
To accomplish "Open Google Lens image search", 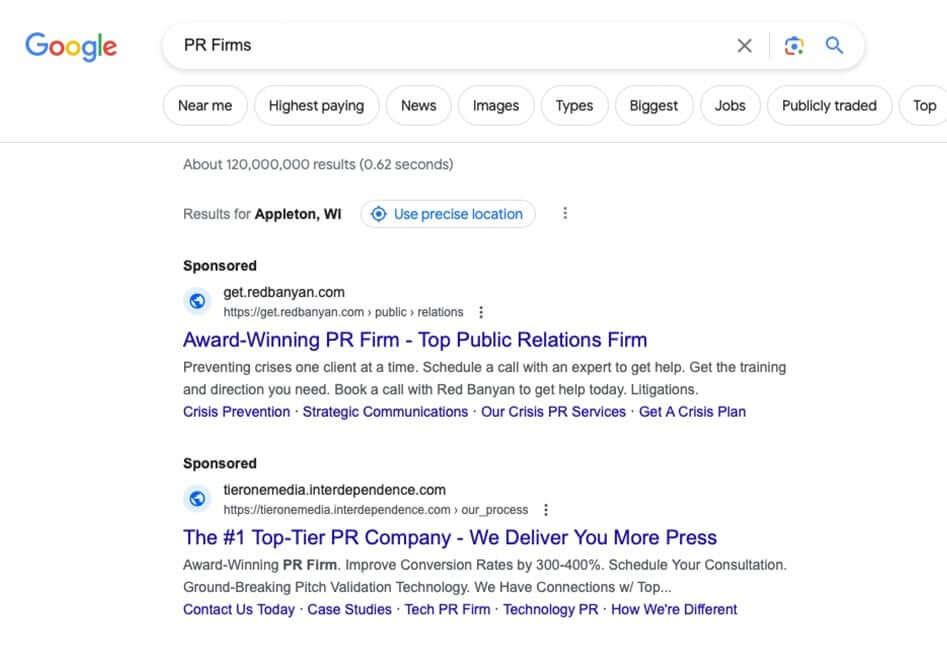I will pyautogui.click(x=794, y=46).
